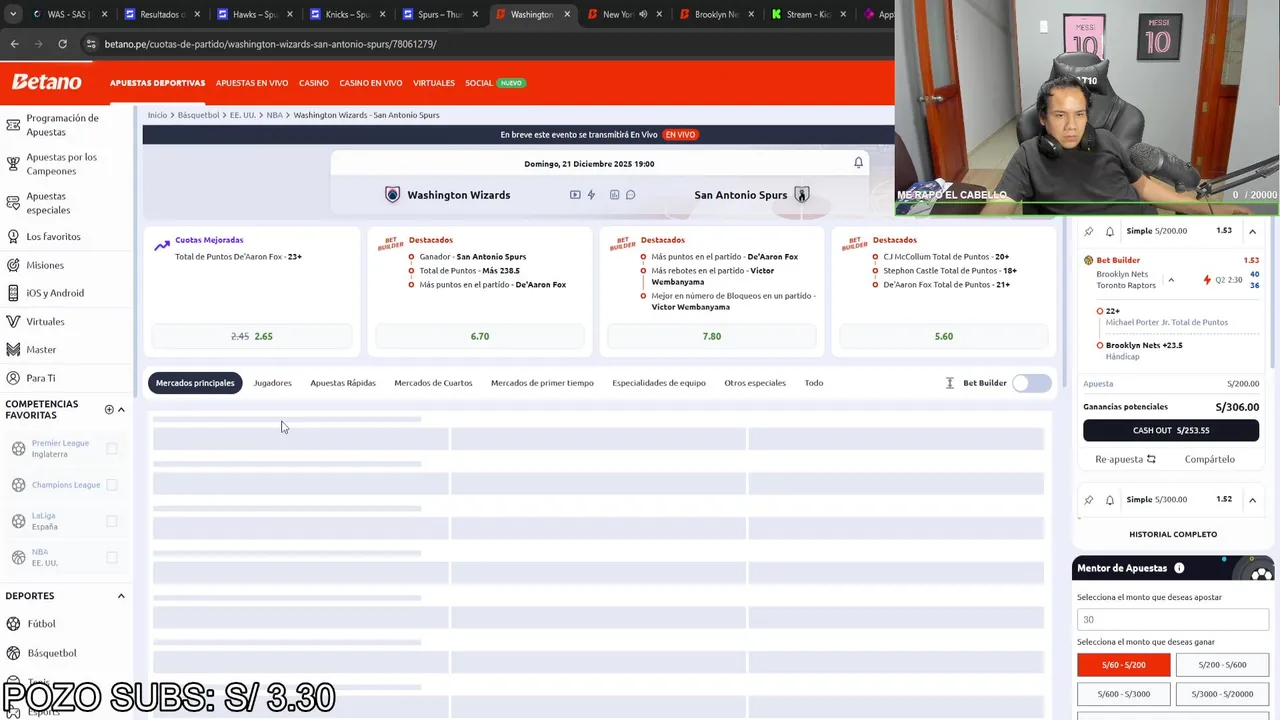This screenshot has width=1280, height=720.
Task: Toggle the Bet Builder switch
Action: pos(1032,383)
